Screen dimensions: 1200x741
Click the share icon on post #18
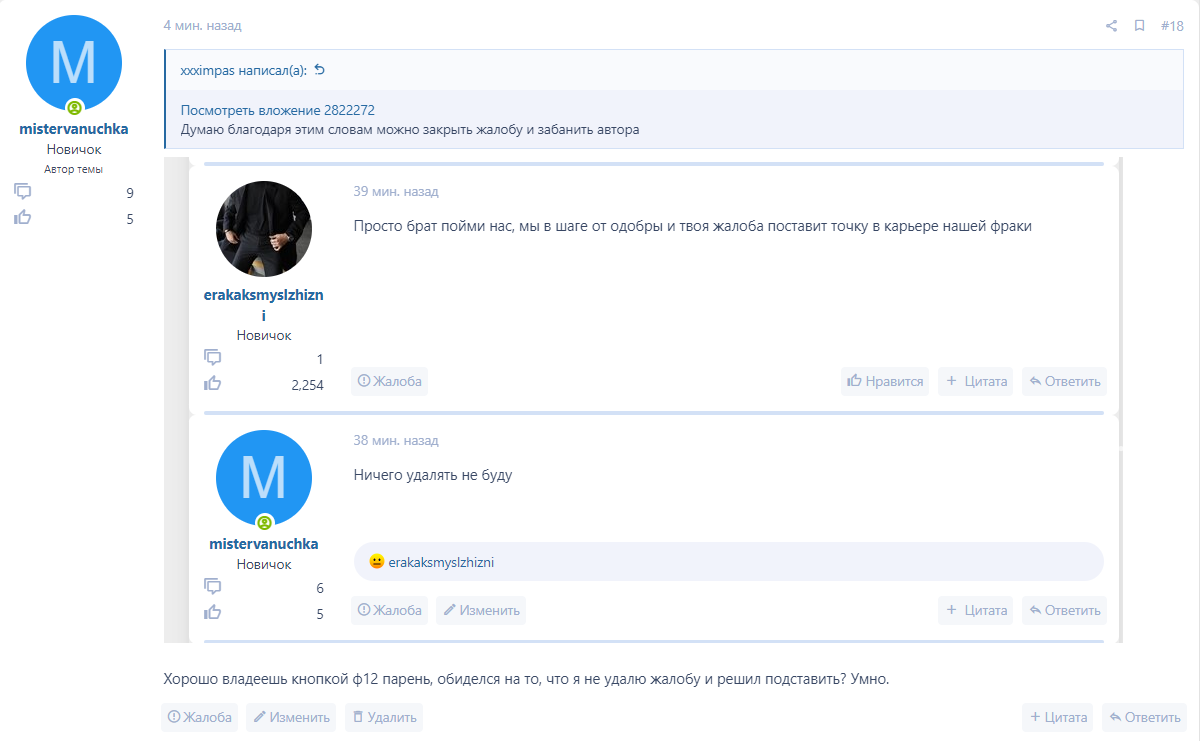coord(1111,26)
